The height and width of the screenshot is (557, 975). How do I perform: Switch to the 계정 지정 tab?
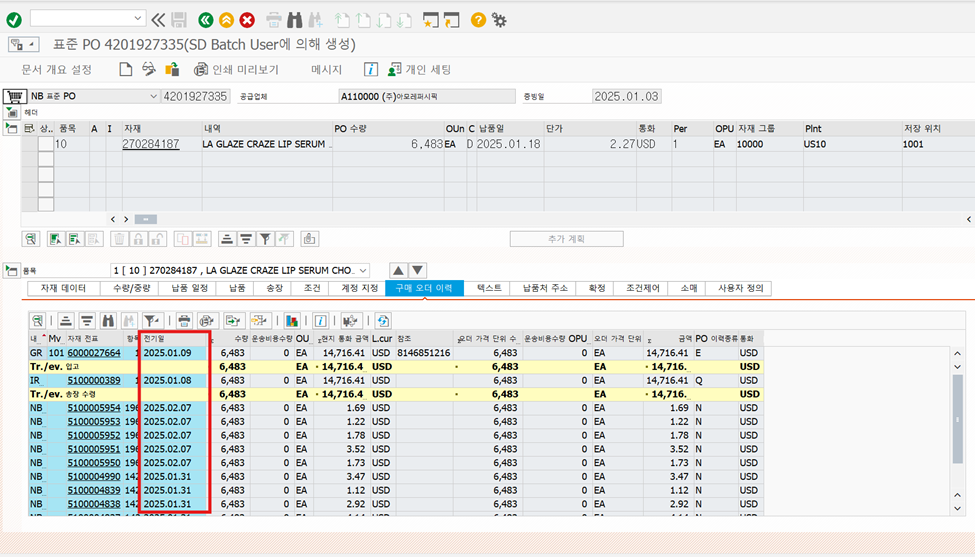[x=359, y=288]
